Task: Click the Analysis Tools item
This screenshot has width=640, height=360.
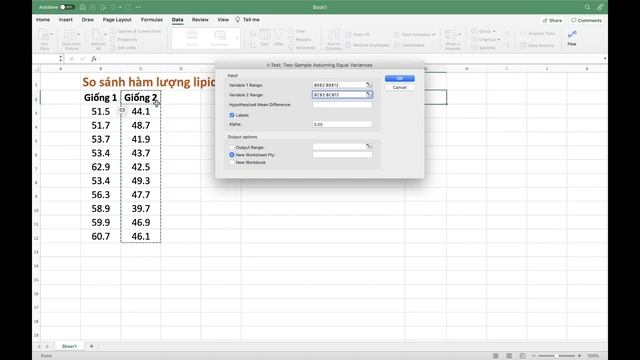Action: 538,33
